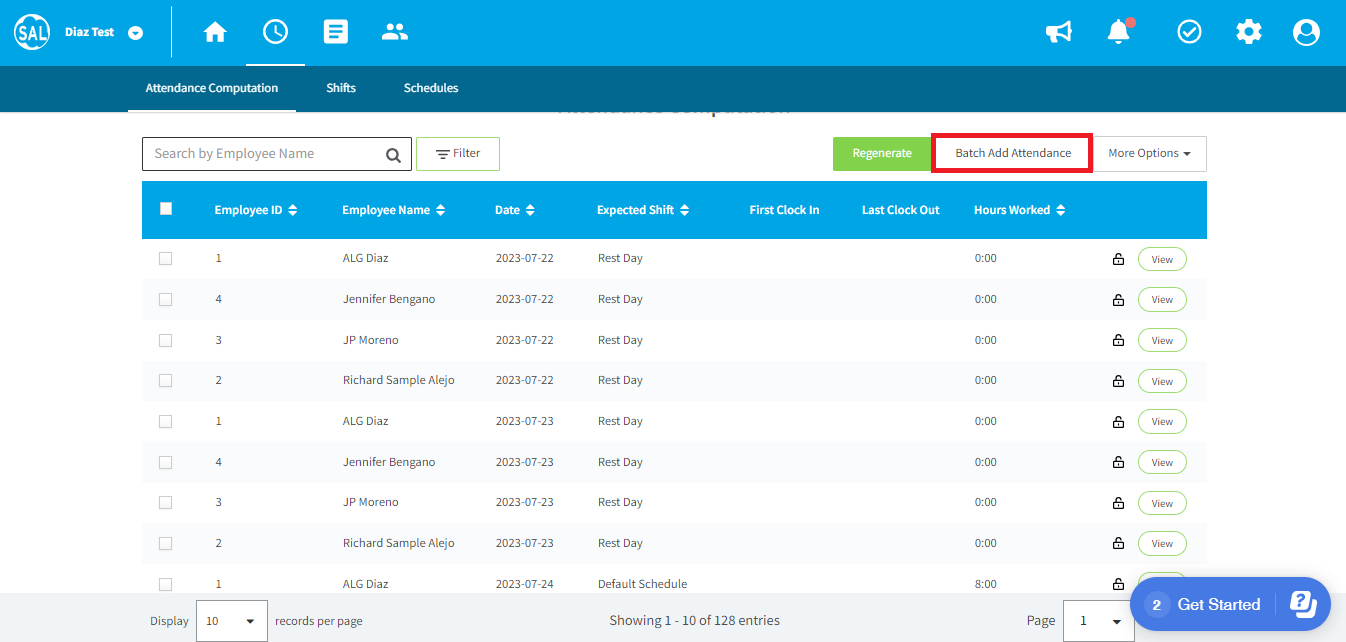This screenshot has width=1346, height=642.
Task: Expand the Diaz Test company dropdown
Action: (x=136, y=33)
